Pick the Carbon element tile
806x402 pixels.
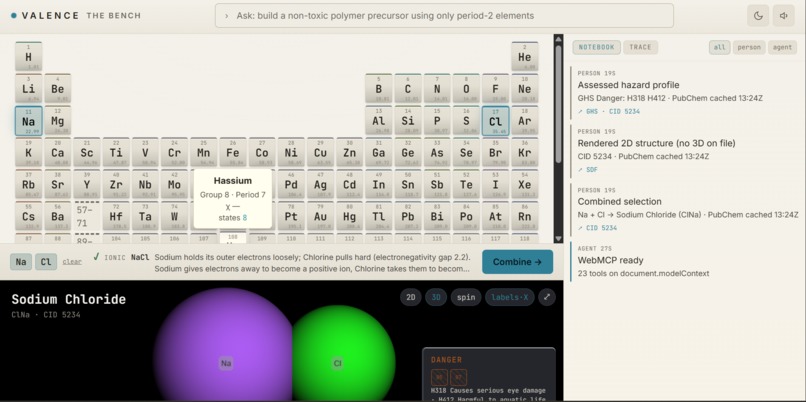coord(408,88)
